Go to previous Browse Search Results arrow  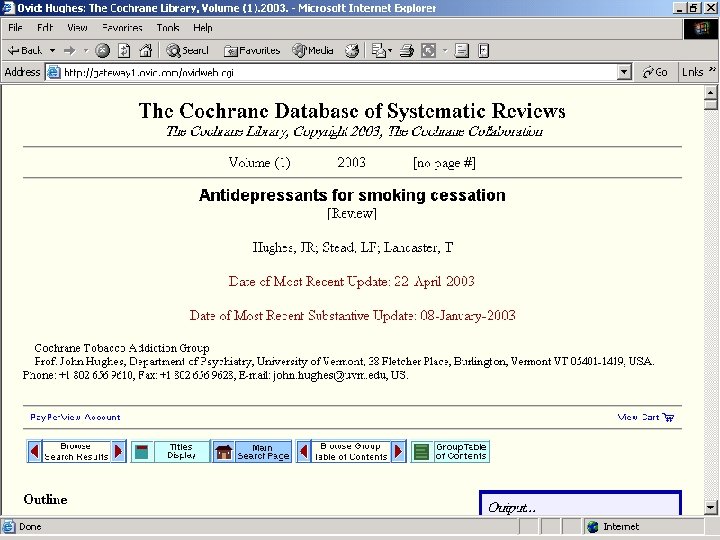[34, 451]
